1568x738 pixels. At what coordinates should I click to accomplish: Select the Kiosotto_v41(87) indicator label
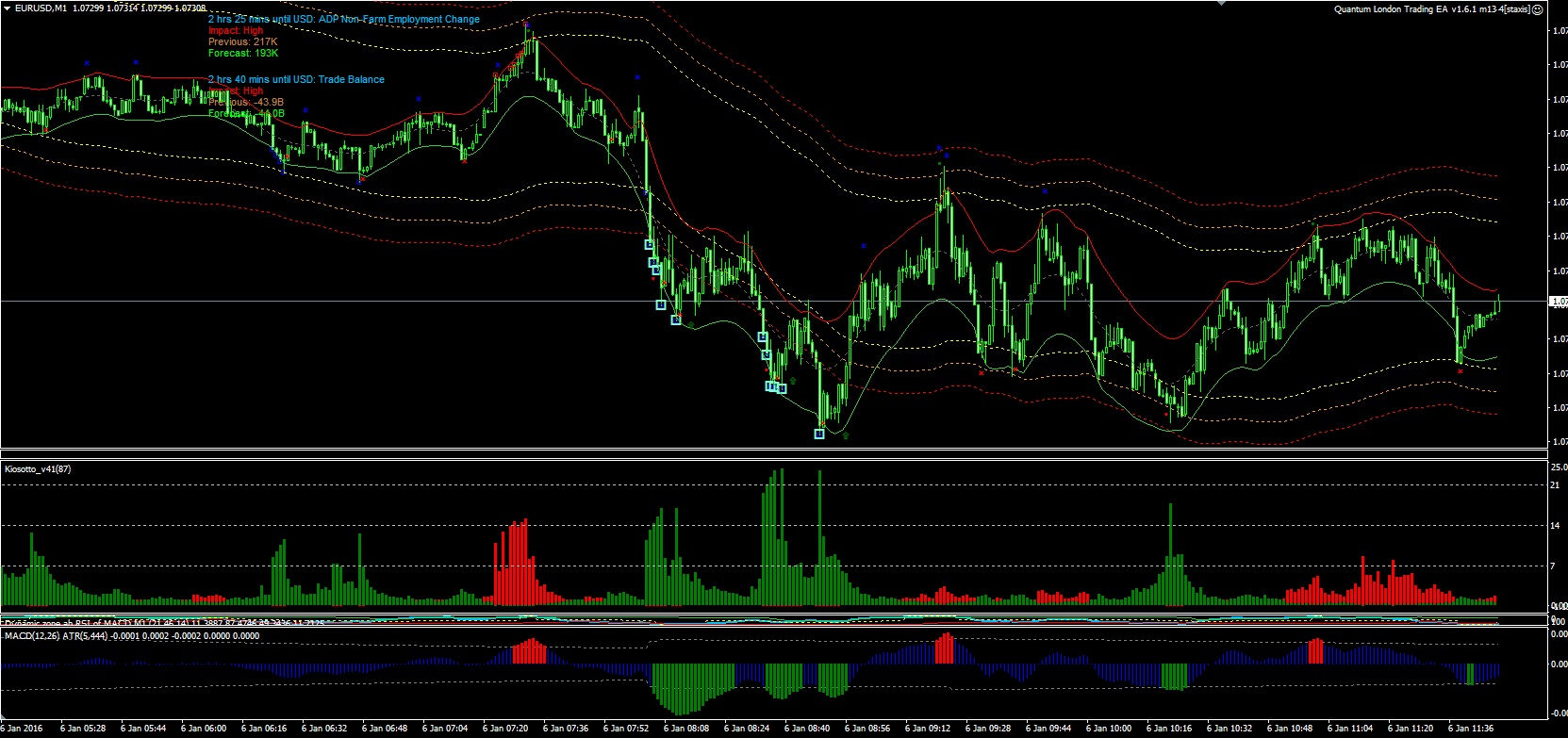[39, 467]
